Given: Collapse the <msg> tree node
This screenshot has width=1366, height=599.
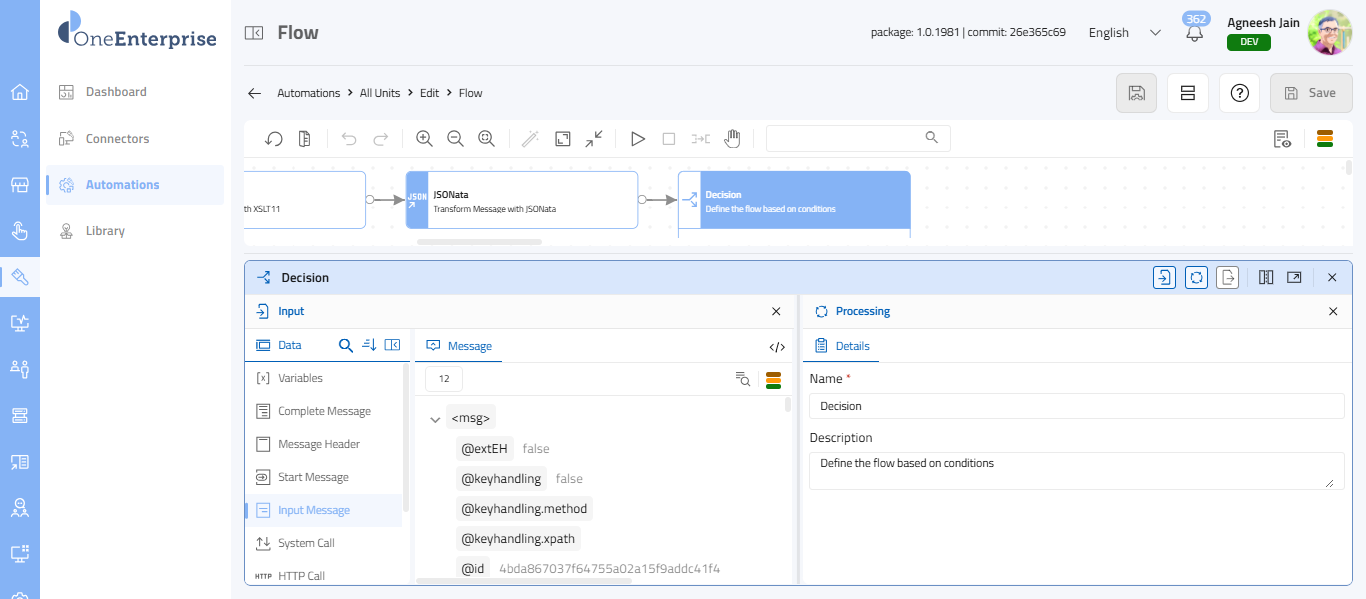Looking at the screenshot, I should click(435, 419).
